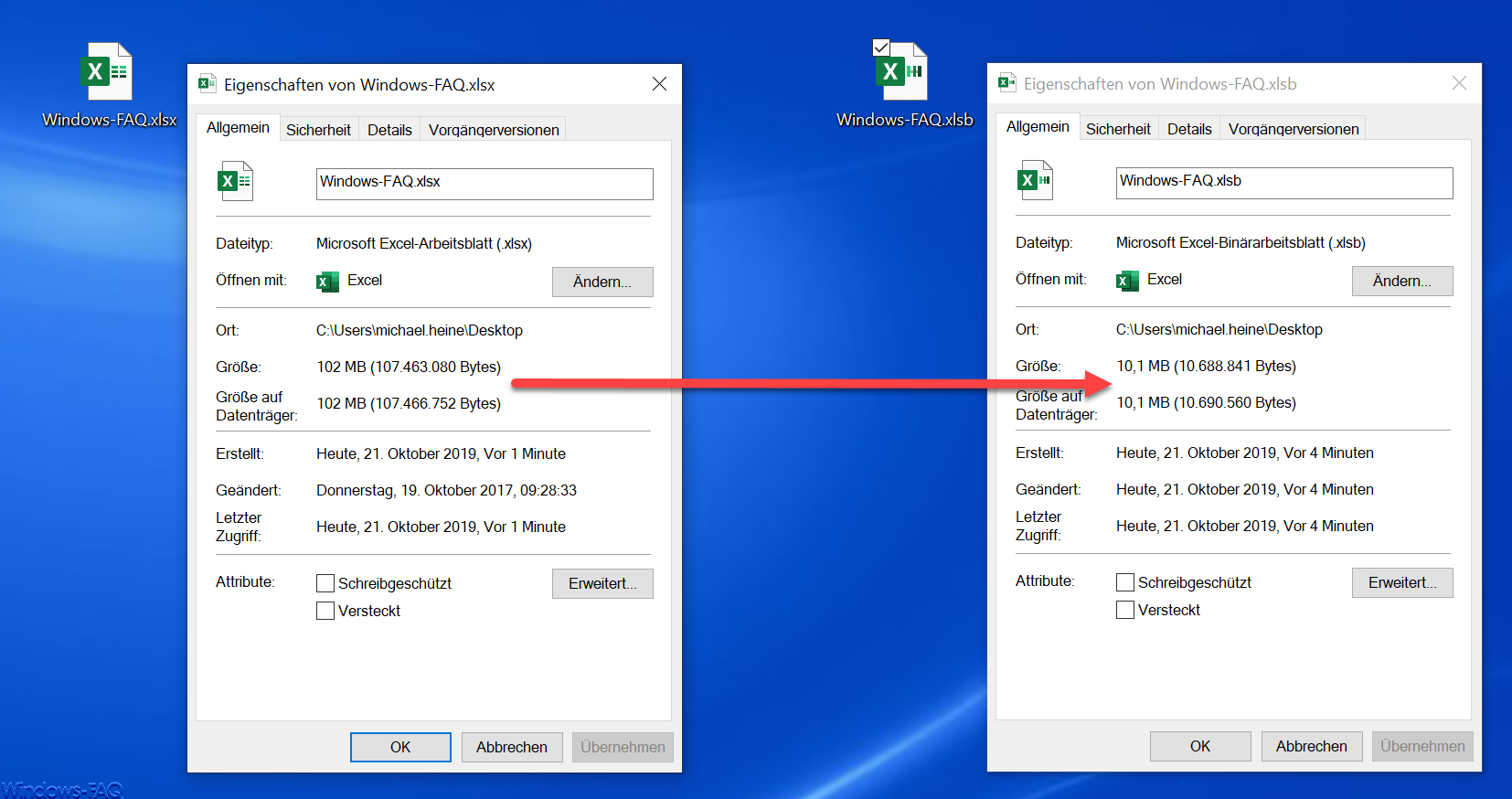Image resolution: width=1512 pixels, height=799 pixels.
Task: Open Vorgängerversionen tab in xlsx properties
Action: (494, 130)
